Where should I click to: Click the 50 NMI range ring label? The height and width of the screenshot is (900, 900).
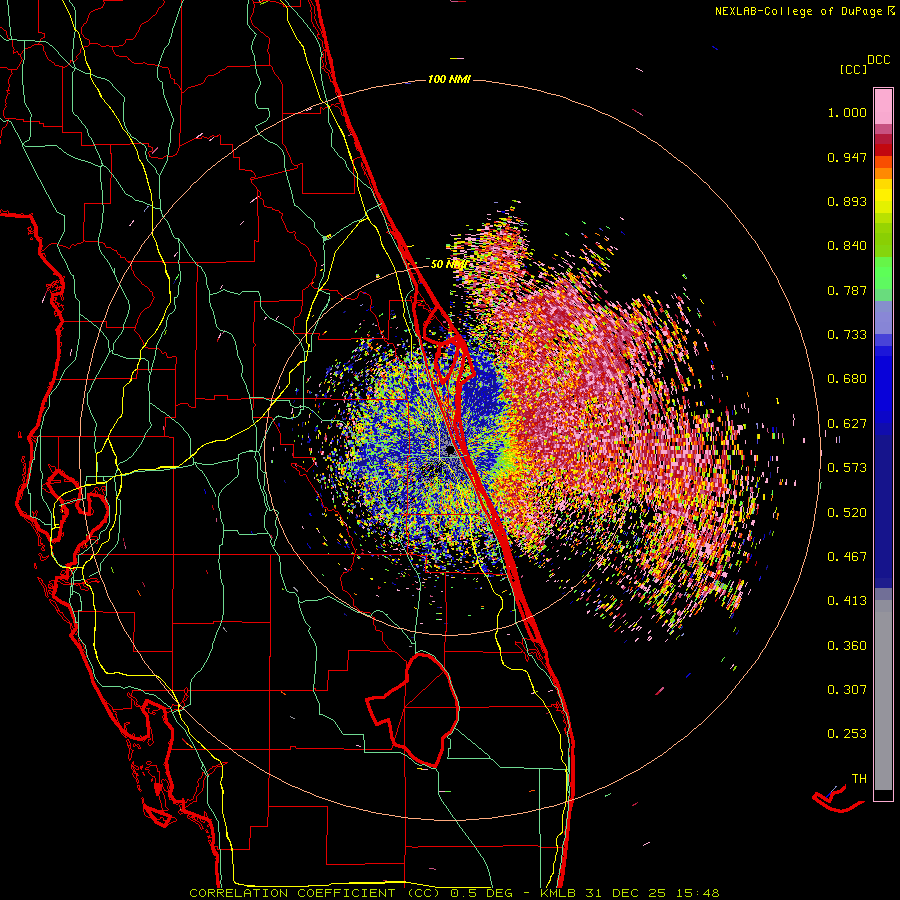[448, 264]
